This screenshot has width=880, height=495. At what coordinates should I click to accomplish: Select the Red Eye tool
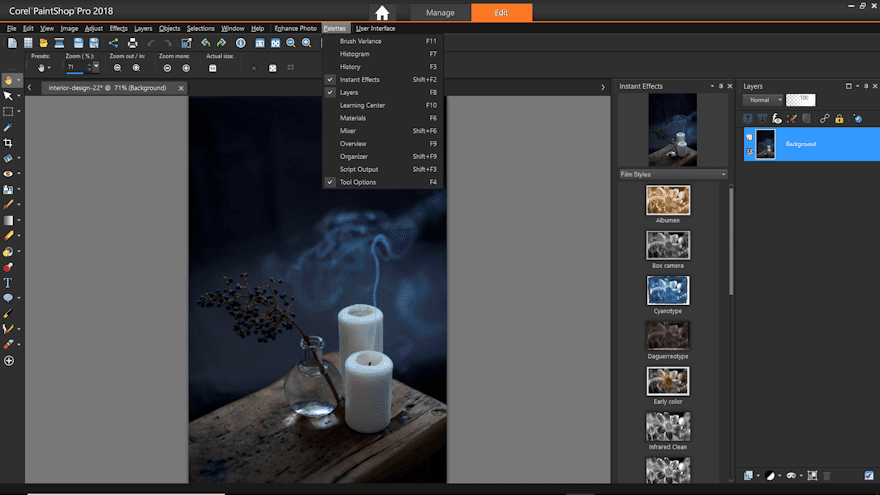[8, 173]
